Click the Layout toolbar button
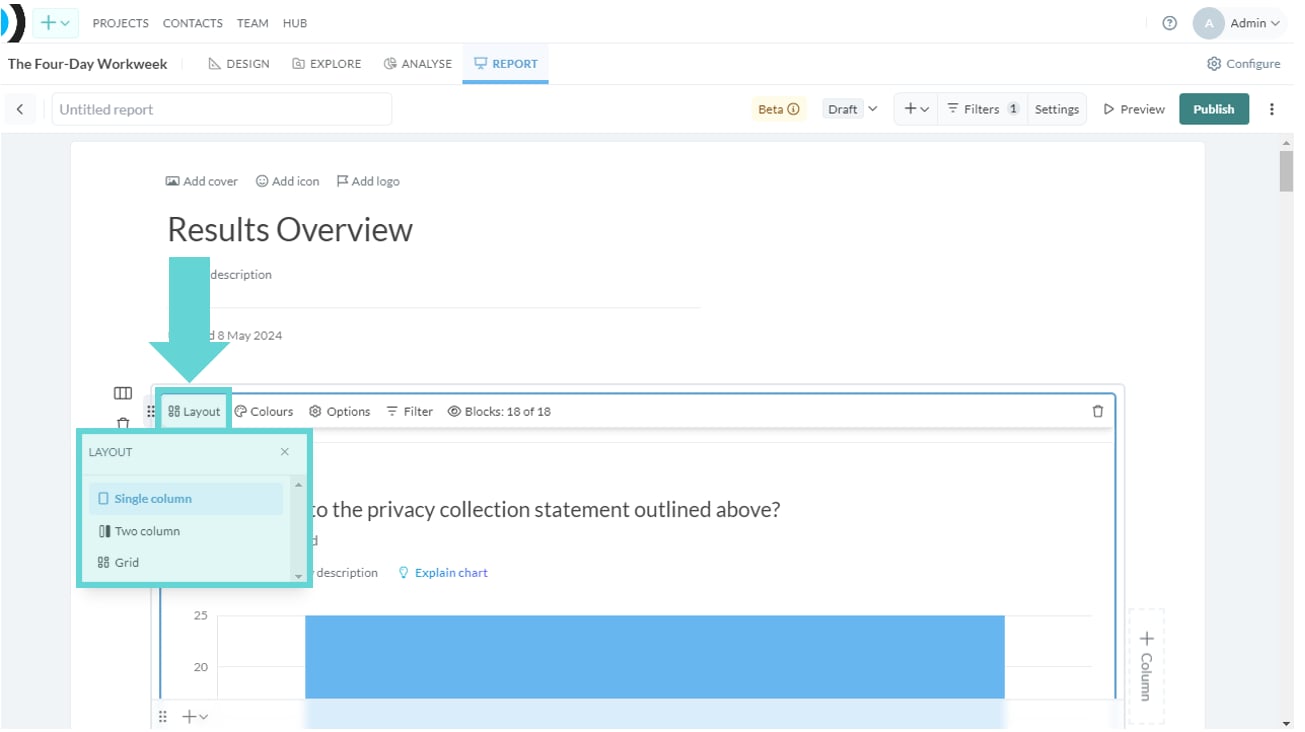1305x732 pixels. [194, 411]
